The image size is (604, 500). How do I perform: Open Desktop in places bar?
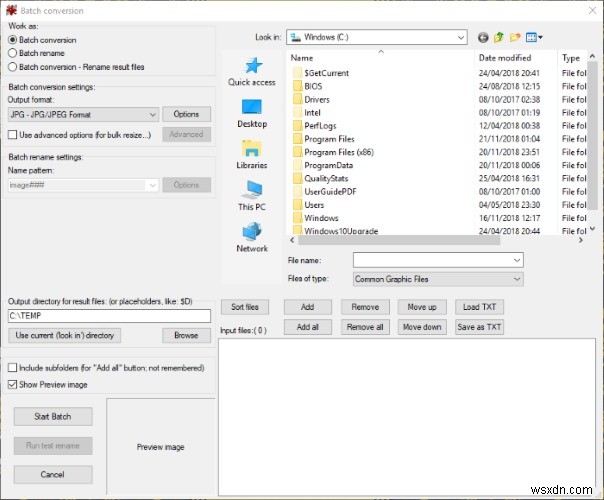tap(252, 114)
